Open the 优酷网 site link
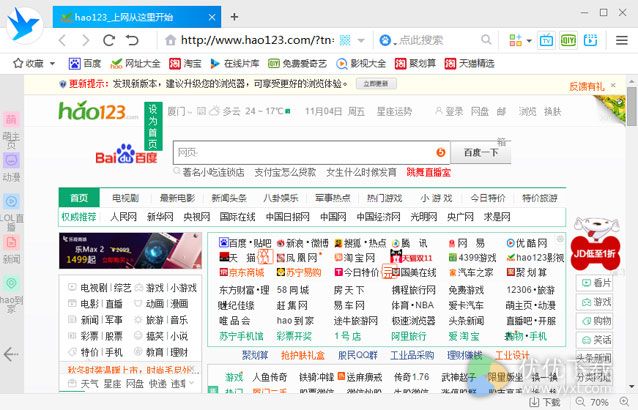The height and width of the screenshot is (410, 638). click(x=527, y=243)
